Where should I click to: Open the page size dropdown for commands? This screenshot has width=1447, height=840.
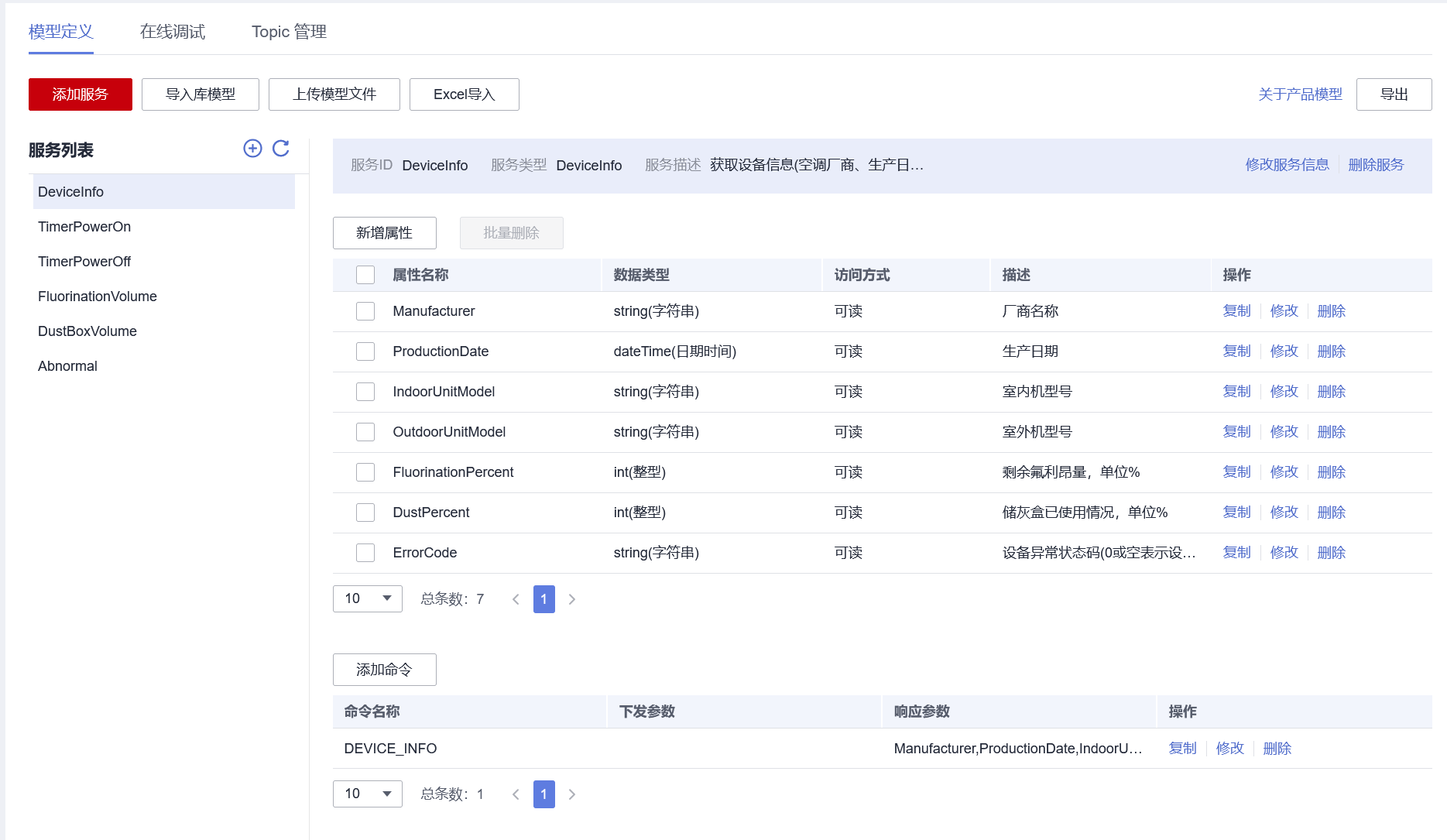[367, 794]
